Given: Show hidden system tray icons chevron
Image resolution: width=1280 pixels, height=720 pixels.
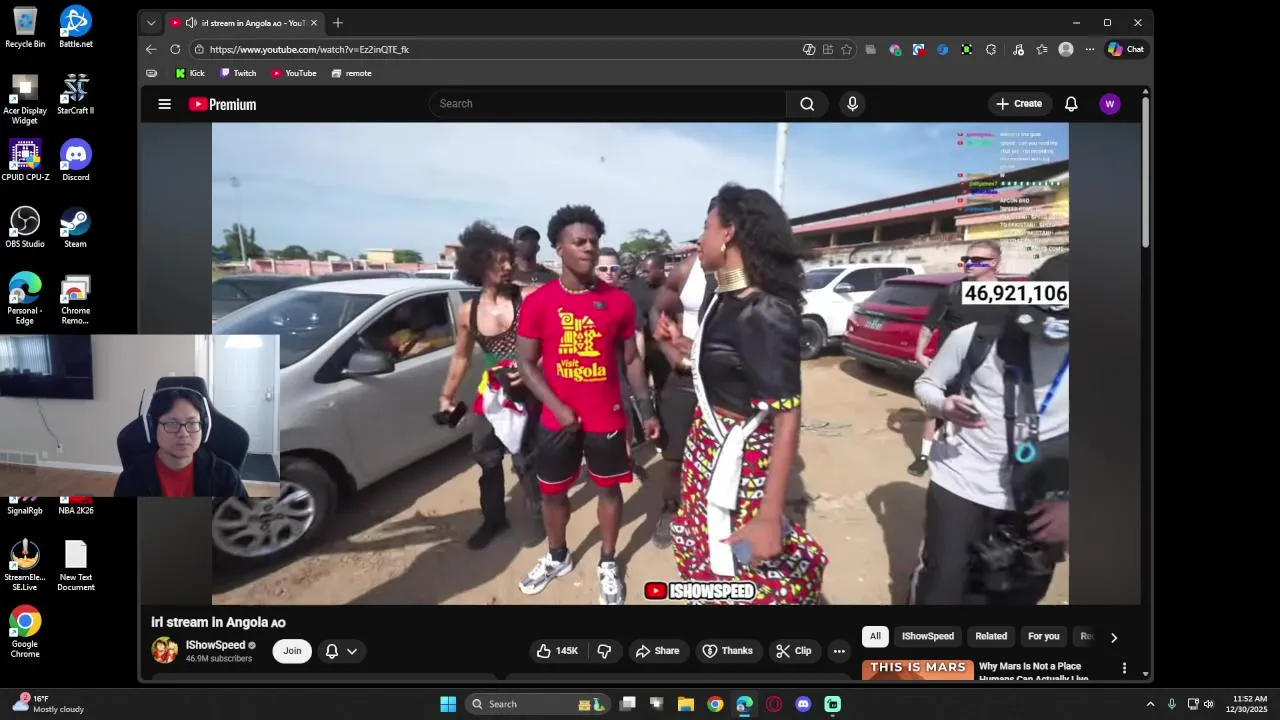Looking at the screenshot, I should tap(1150, 704).
